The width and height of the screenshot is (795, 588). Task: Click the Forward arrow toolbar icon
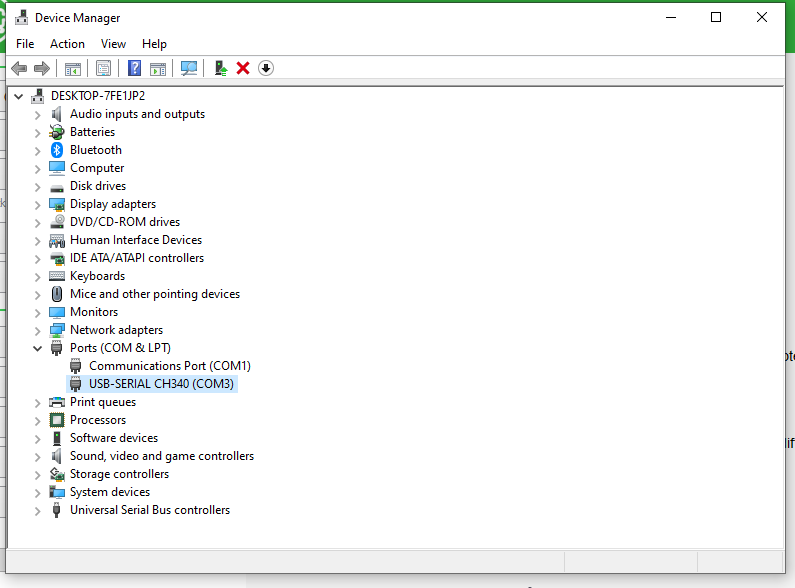(42, 68)
